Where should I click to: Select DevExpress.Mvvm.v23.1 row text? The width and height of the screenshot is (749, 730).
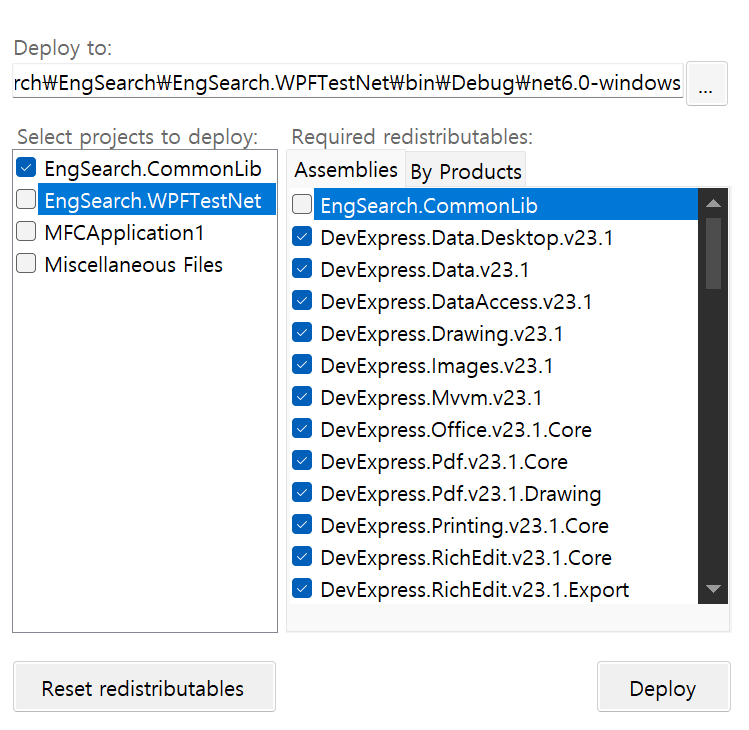[431, 398]
